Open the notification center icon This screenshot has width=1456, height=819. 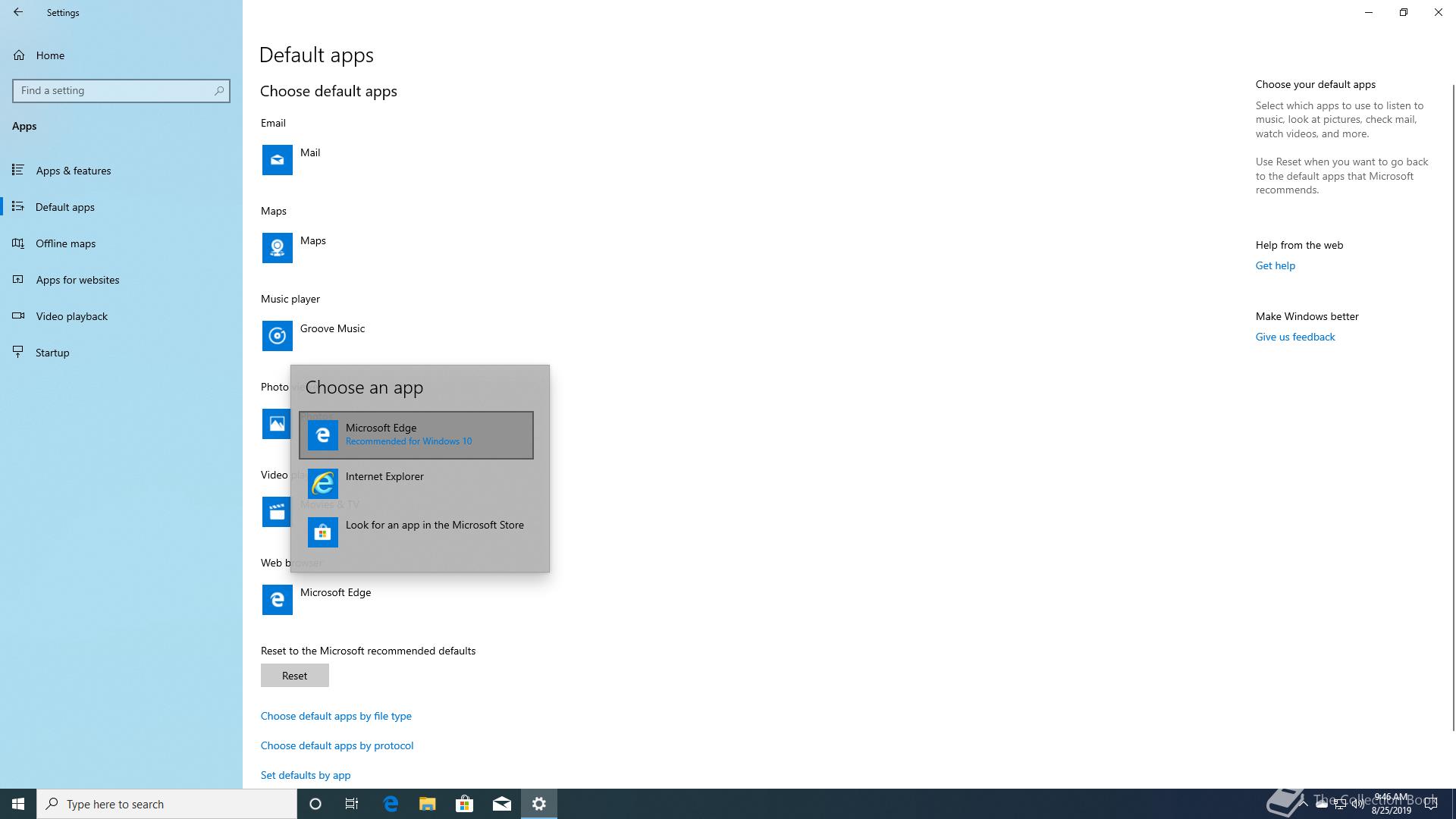1431,804
